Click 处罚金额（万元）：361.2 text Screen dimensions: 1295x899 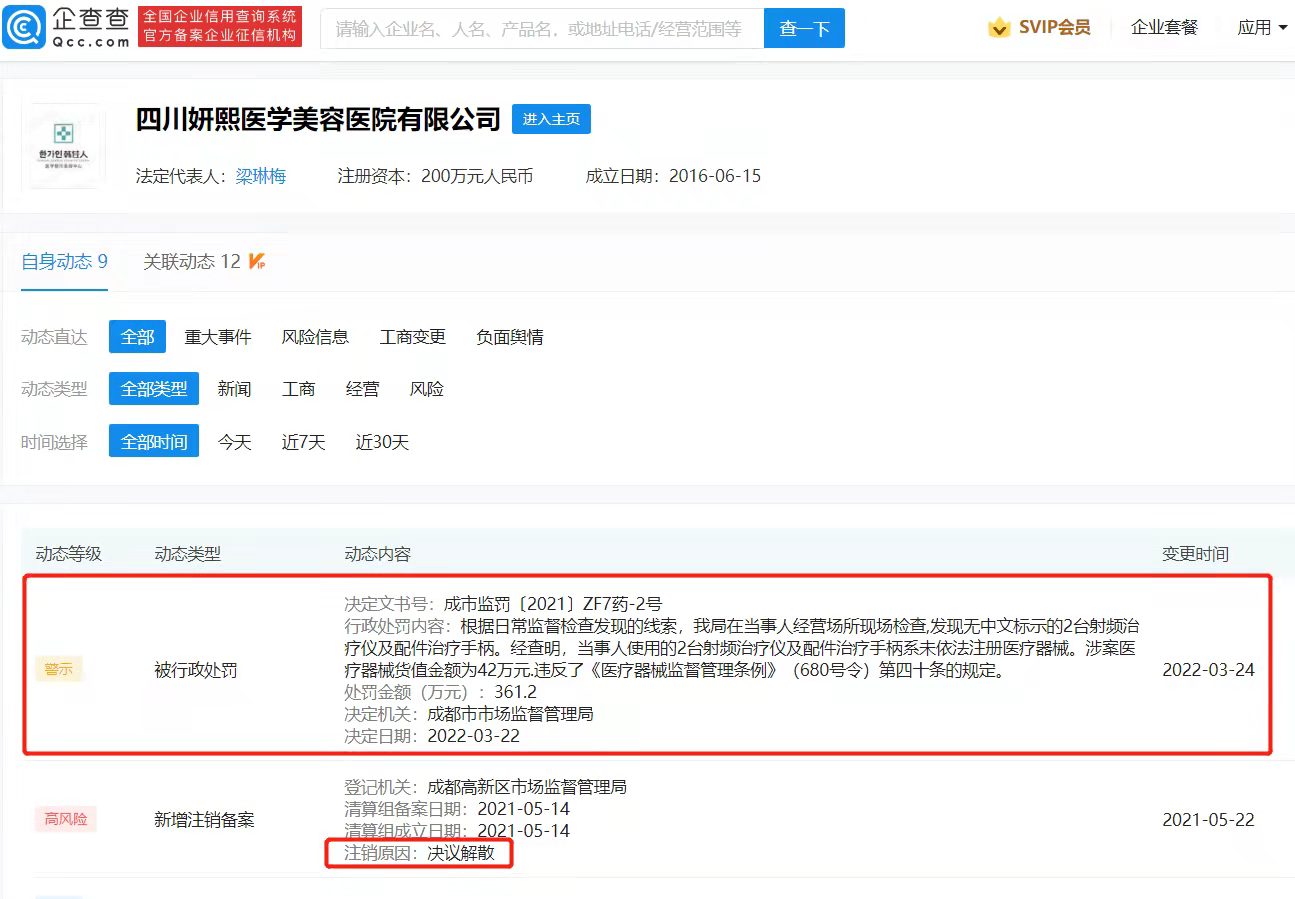(x=442, y=692)
